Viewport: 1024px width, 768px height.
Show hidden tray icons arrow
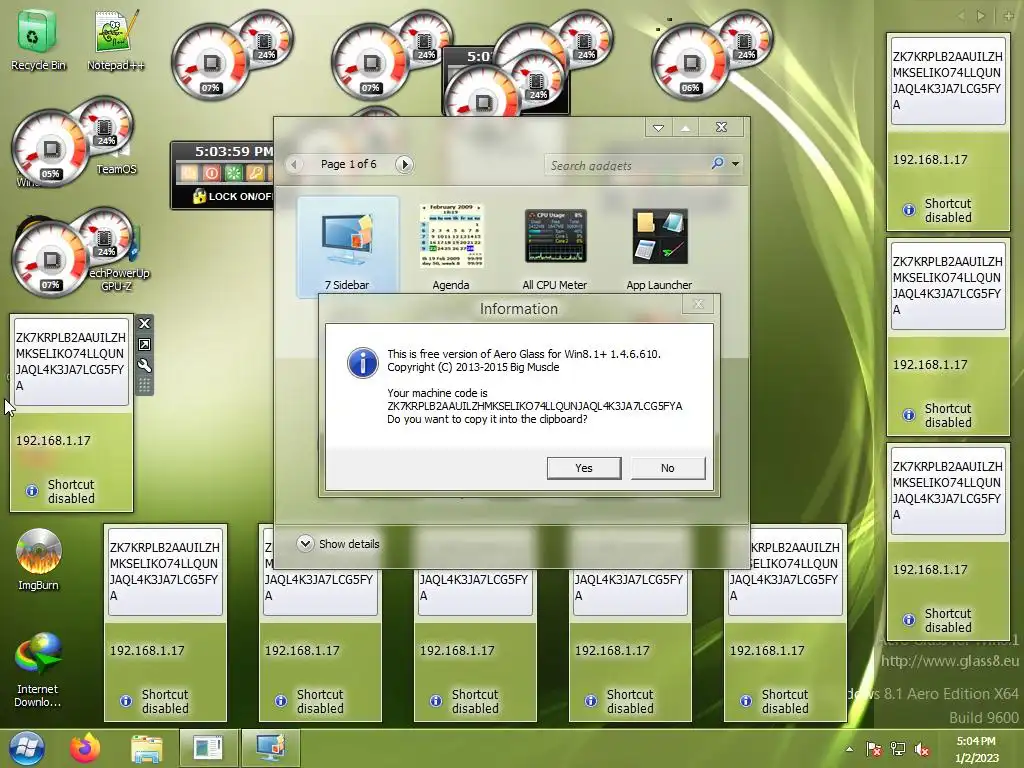(849, 749)
